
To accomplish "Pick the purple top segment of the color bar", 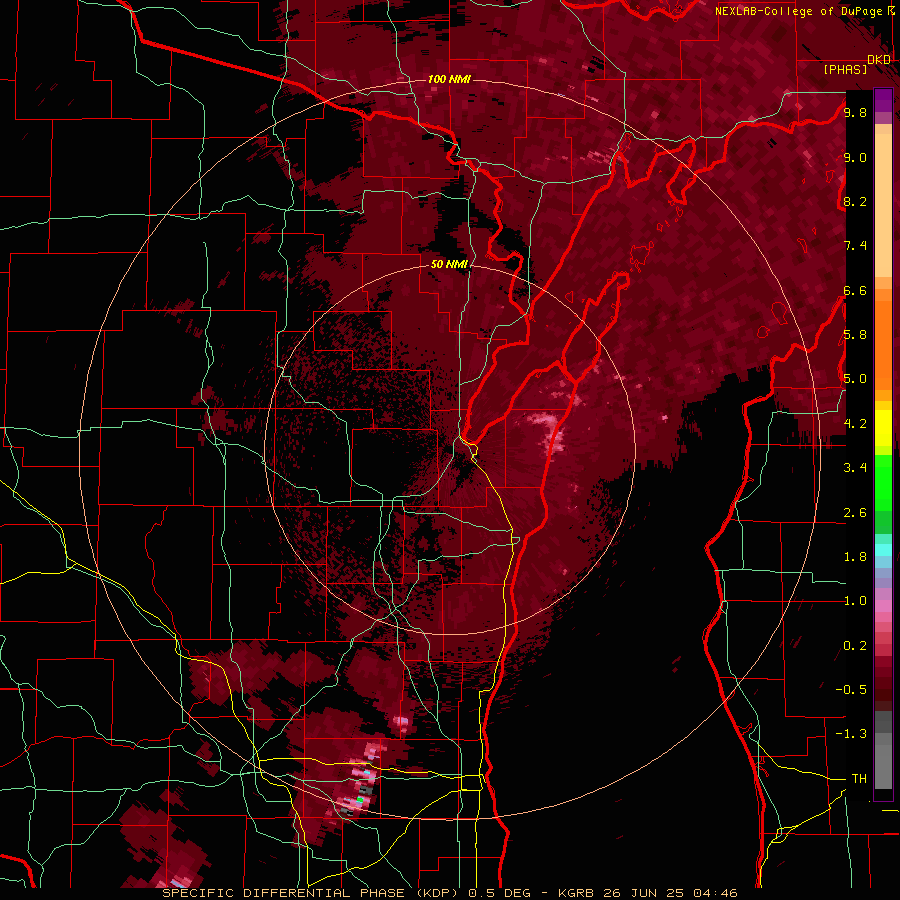I will tap(883, 100).
